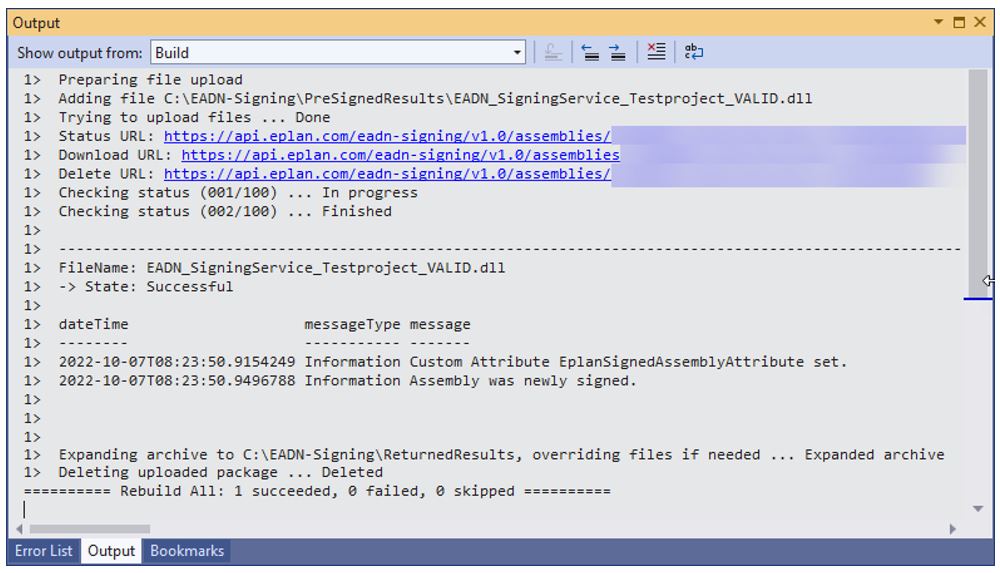Click the vertical scrollbar thumb
Image resolution: width=1000 pixels, height=573 pixels.
pyautogui.click(x=978, y=180)
